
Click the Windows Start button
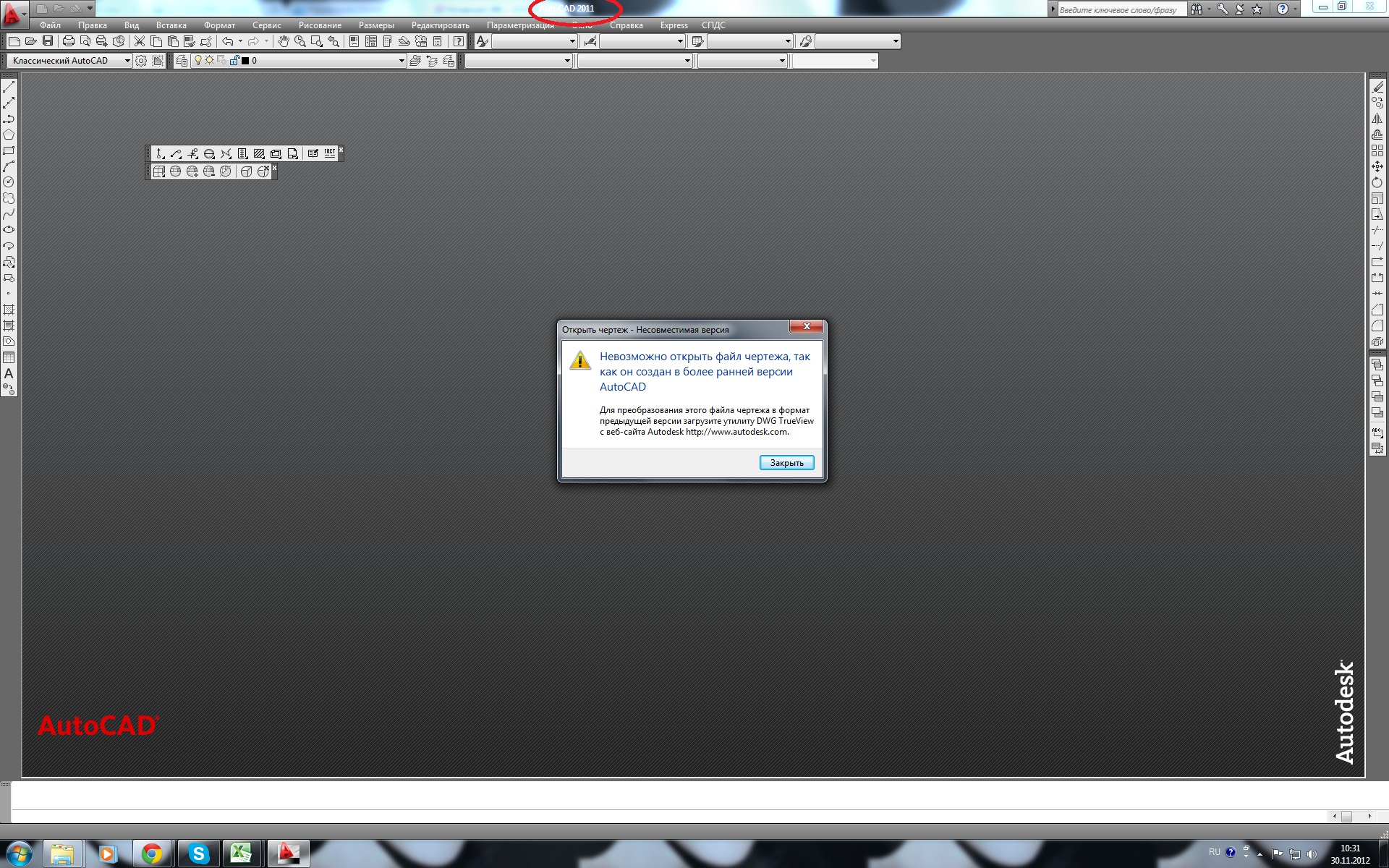pyautogui.click(x=20, y=854)
